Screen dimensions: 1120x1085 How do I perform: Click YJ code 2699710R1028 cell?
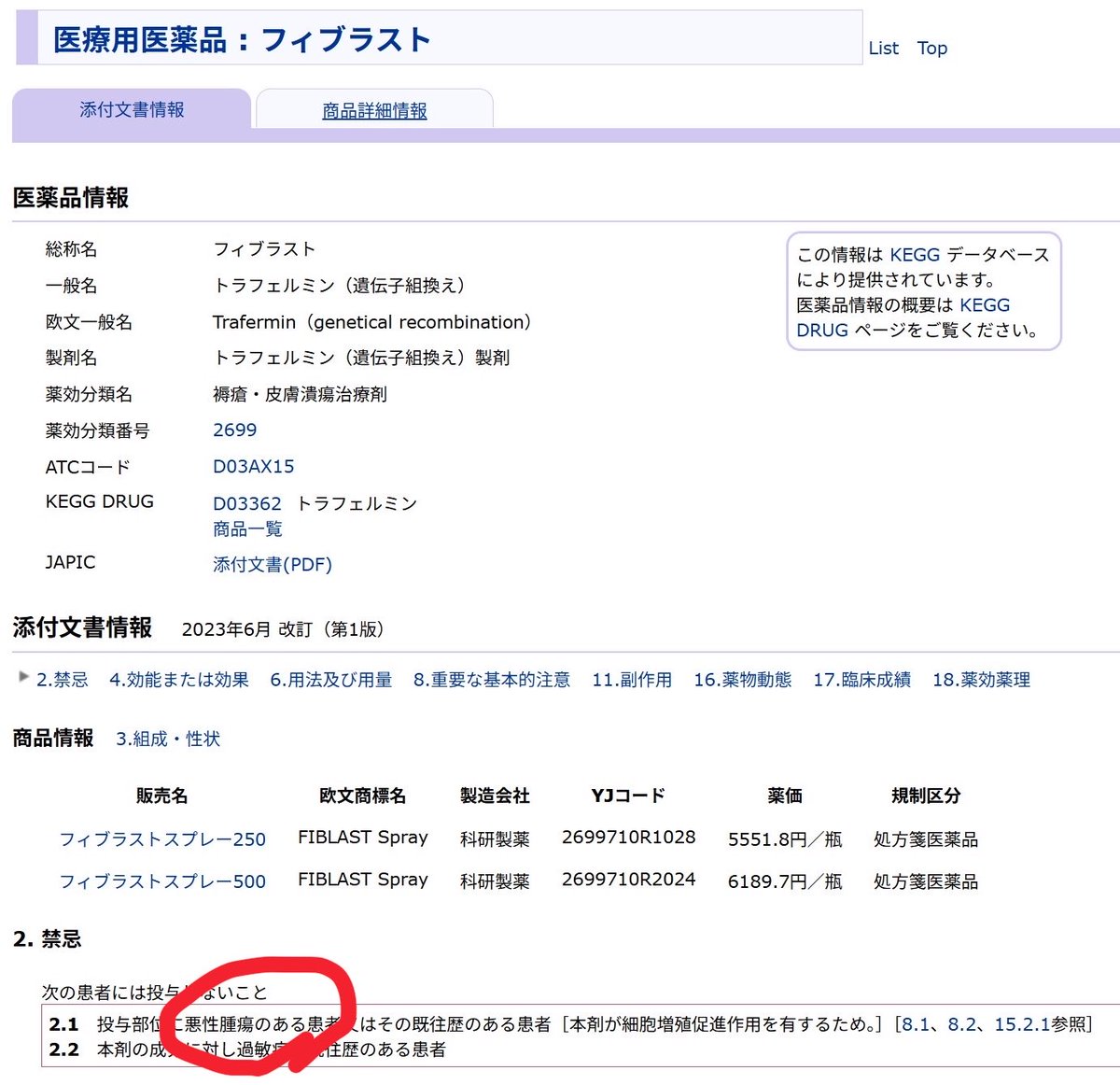(628, 838)
